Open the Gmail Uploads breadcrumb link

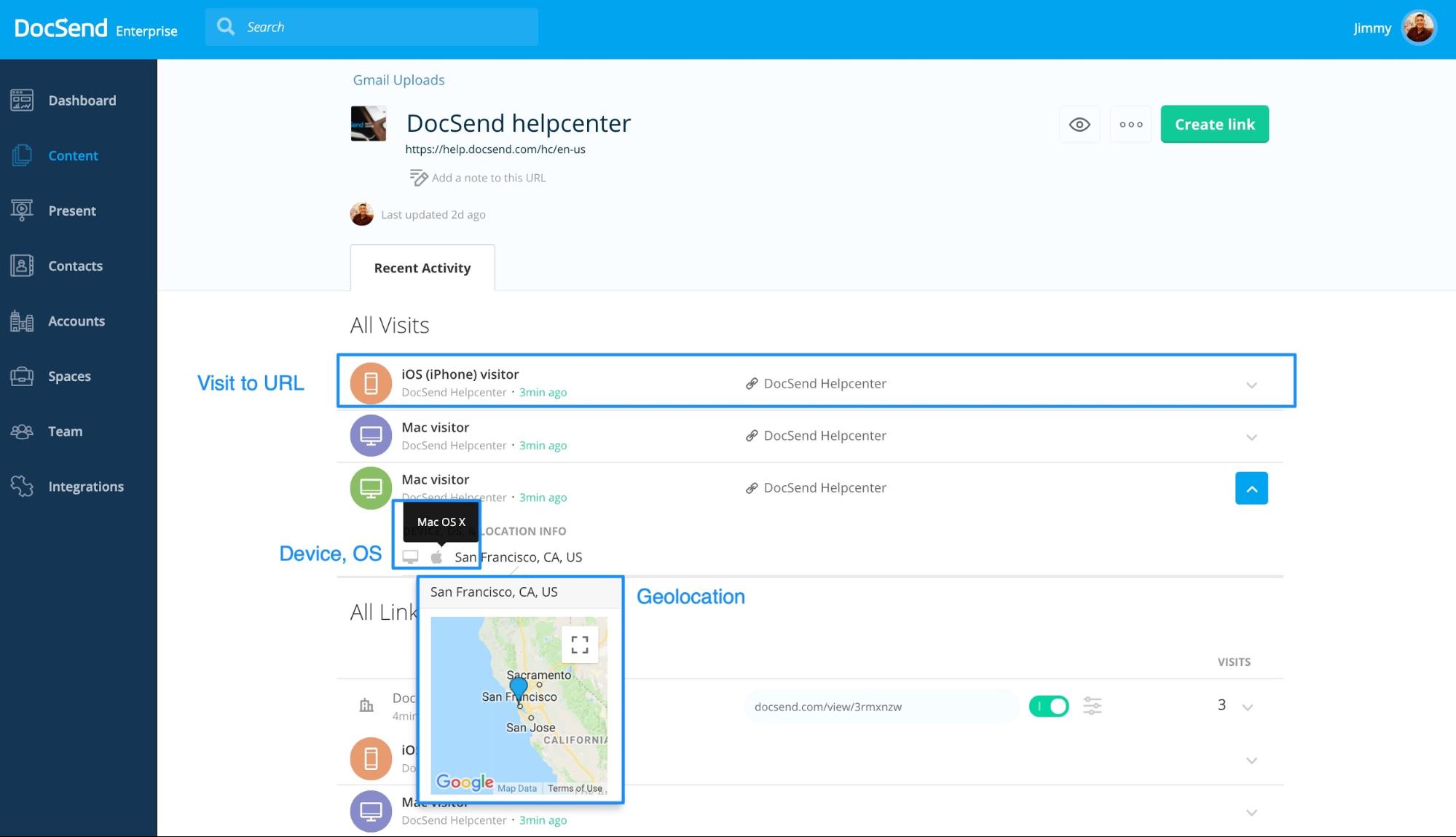click(398, 80)
